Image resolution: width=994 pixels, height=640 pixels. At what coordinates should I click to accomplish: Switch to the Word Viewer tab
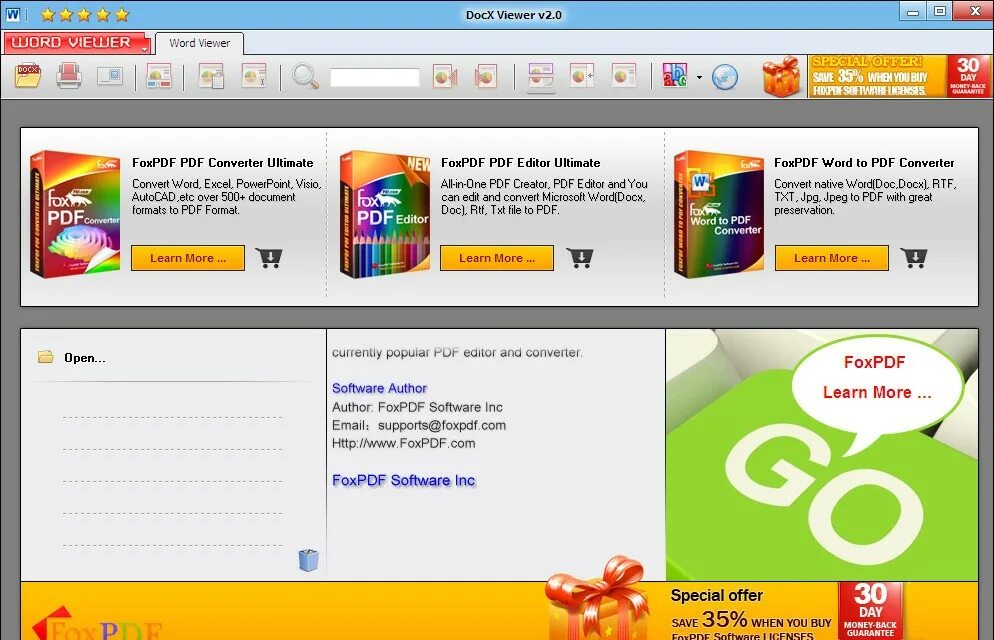click(199, 43)
